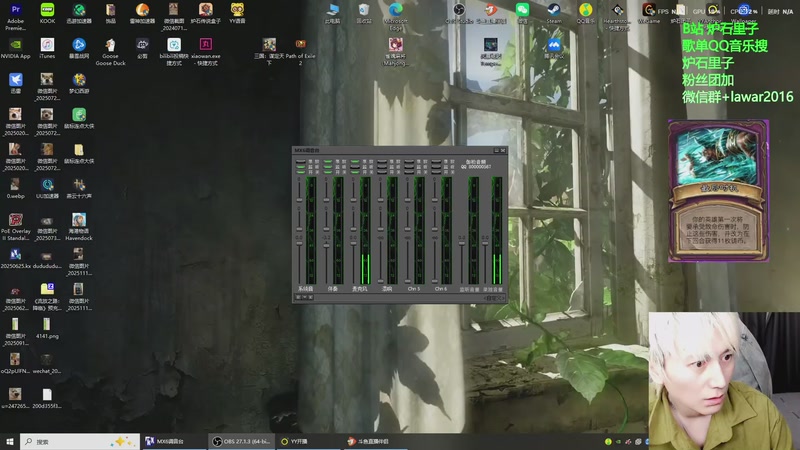Toggle top switch on 混响 channel
Viewport: 800px width, 450px height.
point(382,161)
